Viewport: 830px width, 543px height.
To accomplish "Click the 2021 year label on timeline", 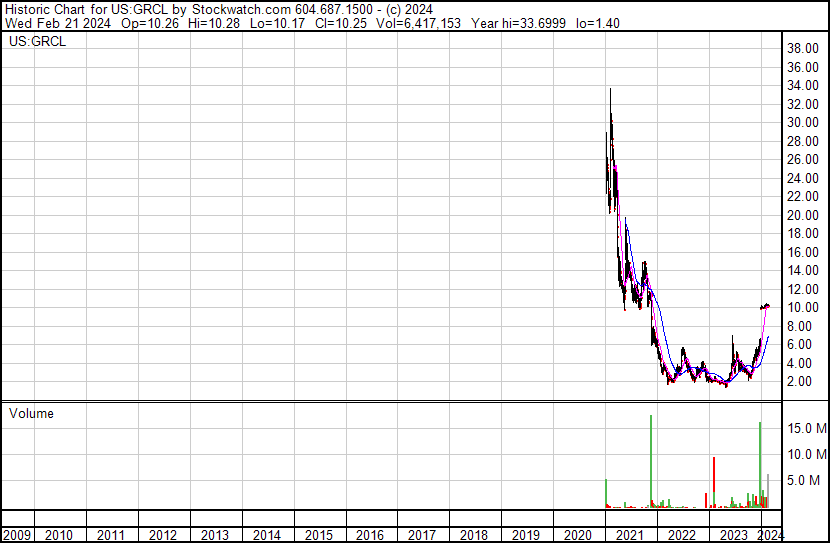I will click(630, 535).
